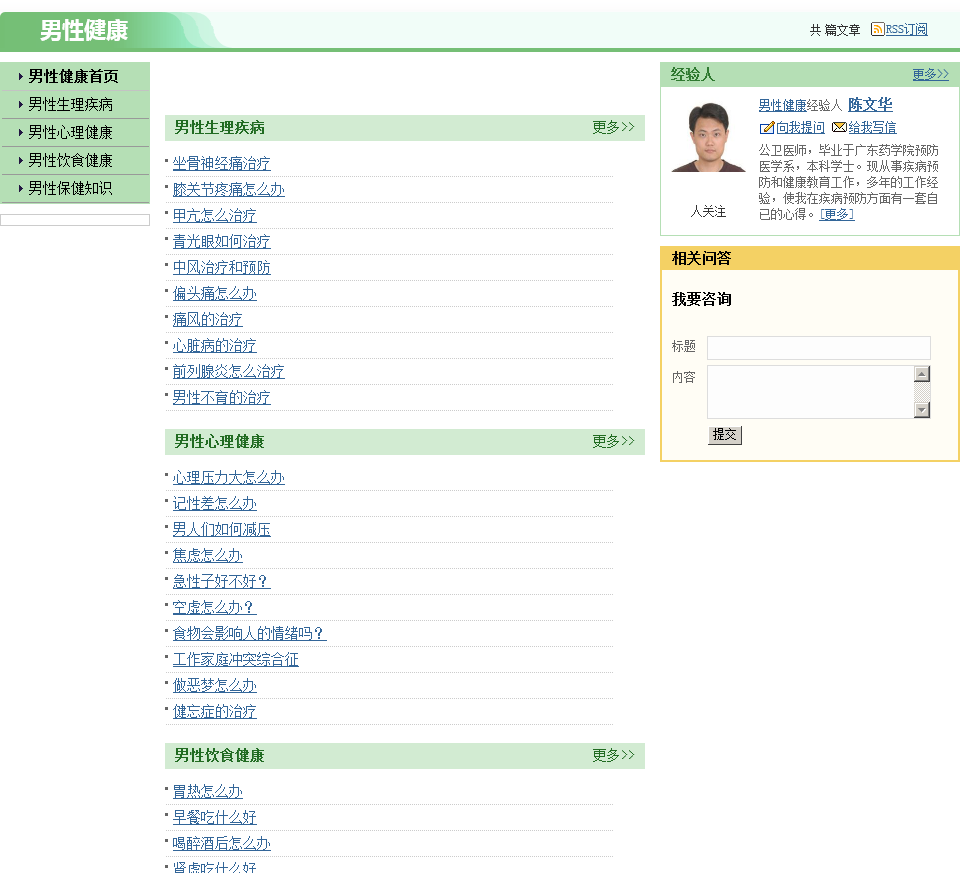This screenshot has width=960, height=873.
Task: Click the down arrow of 内容 scrollbar
Action: click(x=922, y=410)
